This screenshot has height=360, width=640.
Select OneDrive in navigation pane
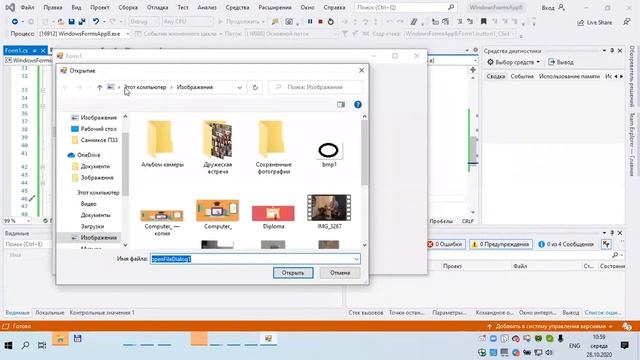point(84,155)
